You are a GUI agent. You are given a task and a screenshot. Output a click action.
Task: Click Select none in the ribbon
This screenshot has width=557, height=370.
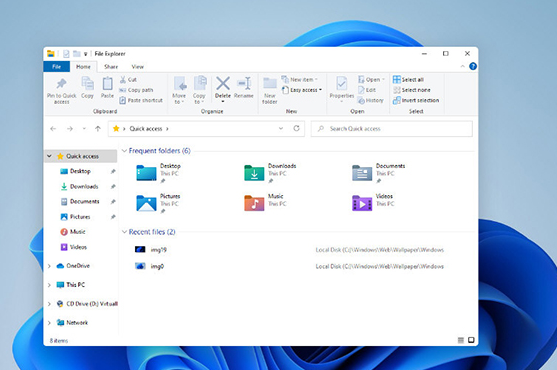[412, 90]
